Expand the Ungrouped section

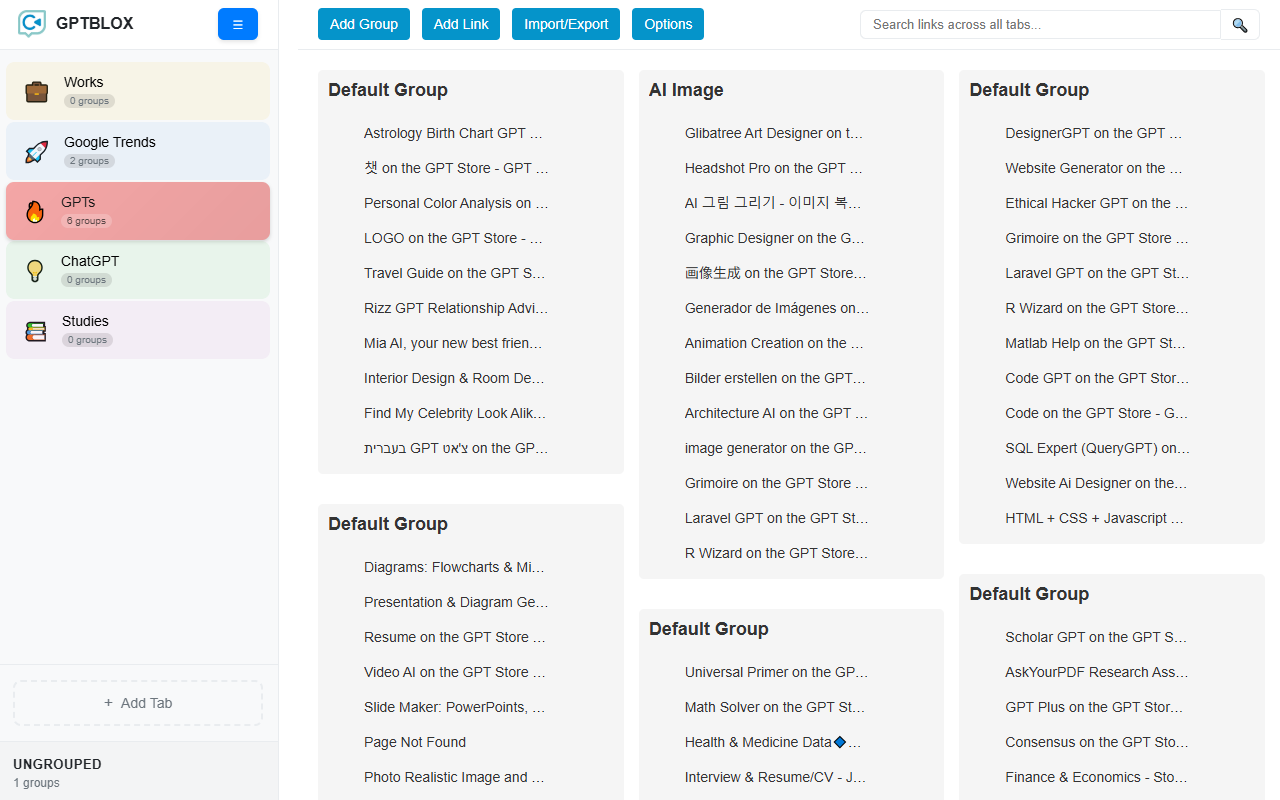[57, 764]
